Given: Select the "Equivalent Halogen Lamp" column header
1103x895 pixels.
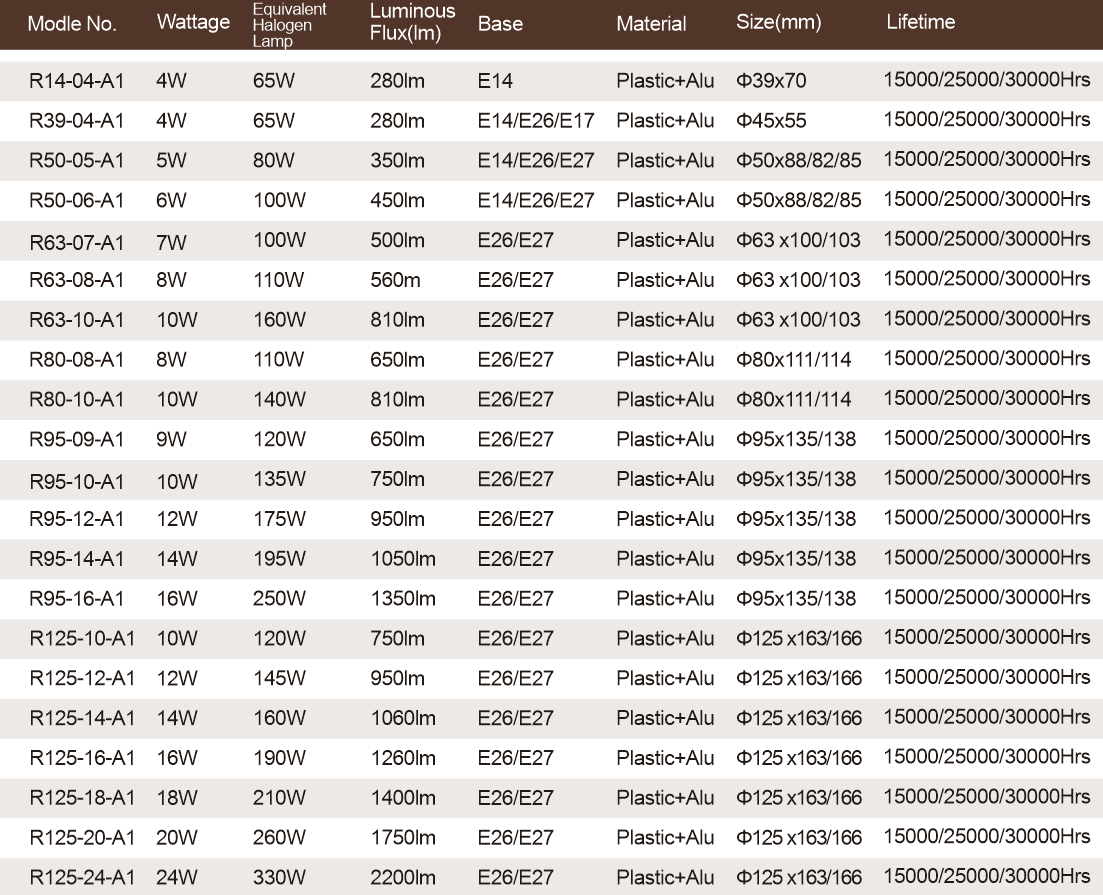Looking at the screenshot, I should 289,24.
